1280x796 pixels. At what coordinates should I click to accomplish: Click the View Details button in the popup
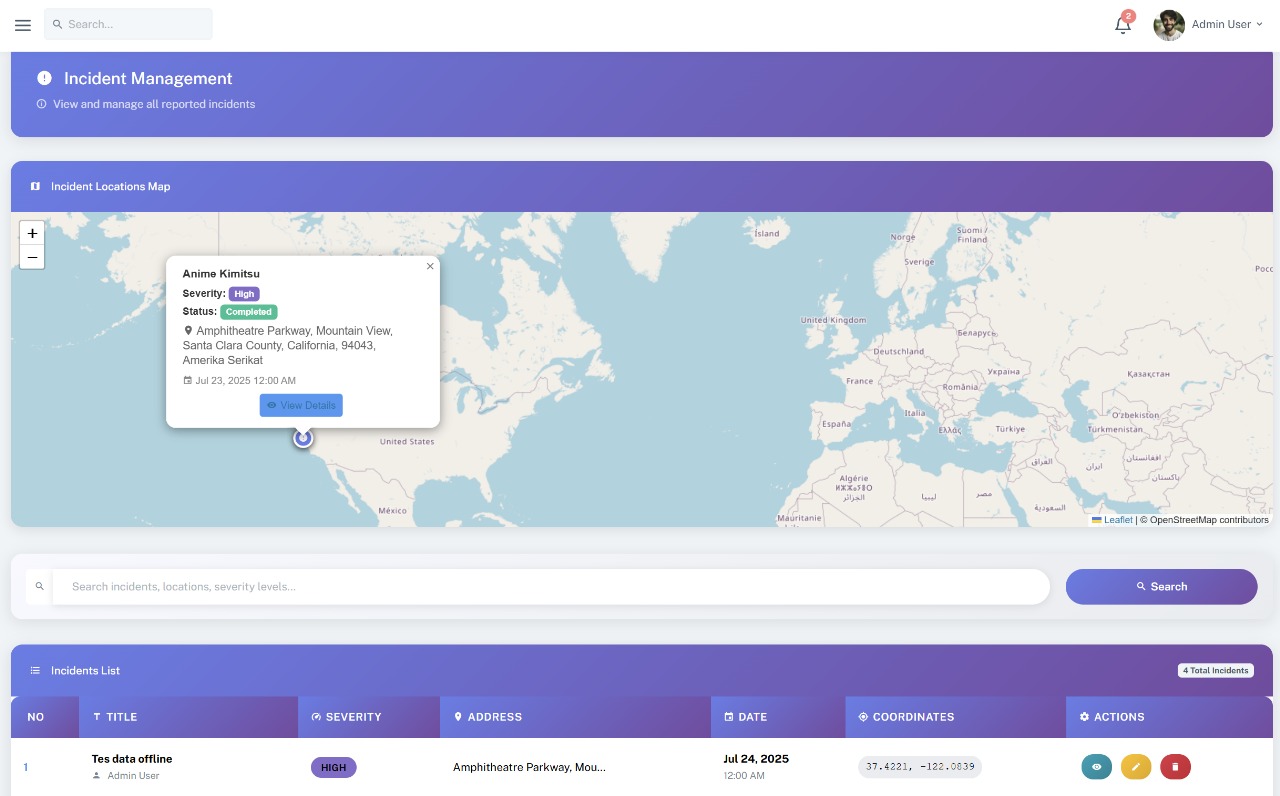pos(301,405)
